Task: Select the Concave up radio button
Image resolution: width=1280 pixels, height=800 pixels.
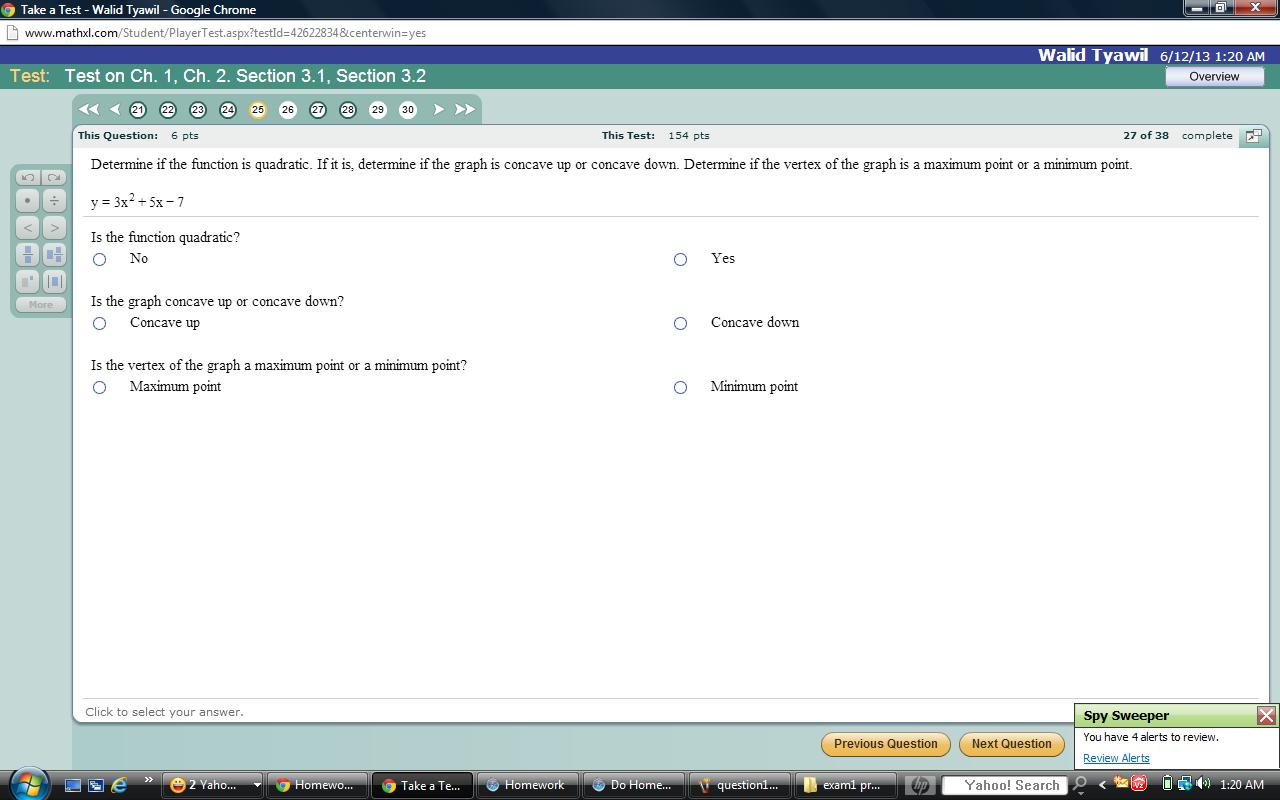Action: 99,323
